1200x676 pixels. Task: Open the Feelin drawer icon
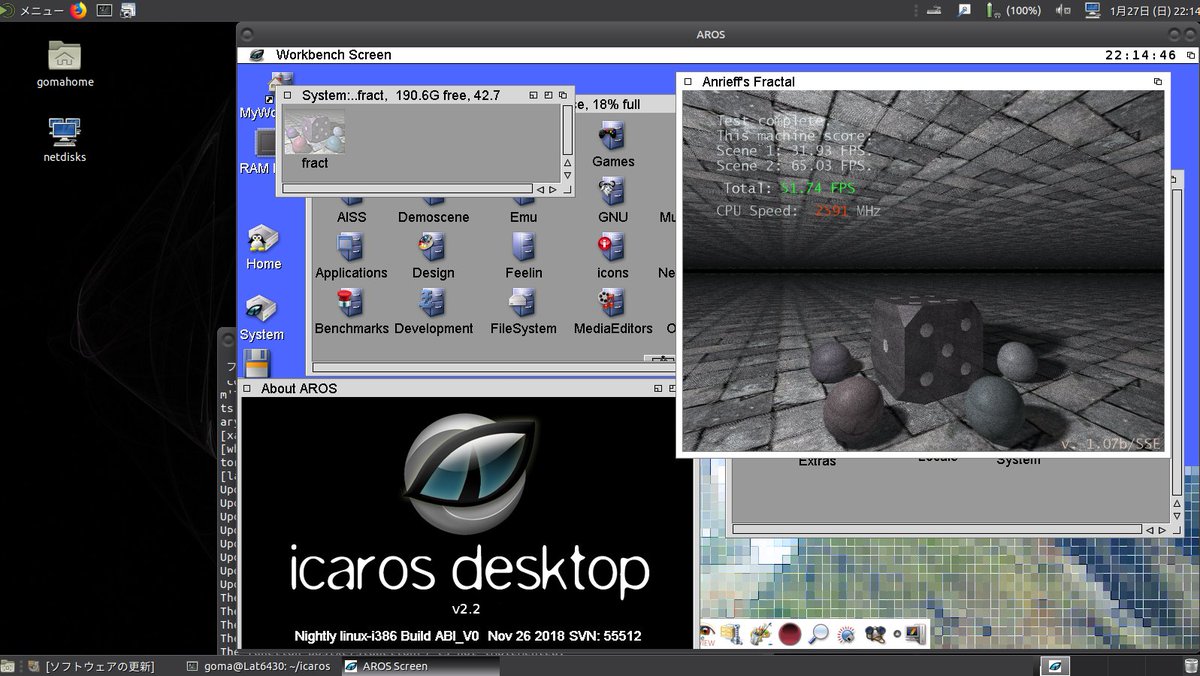pos(523,248)
